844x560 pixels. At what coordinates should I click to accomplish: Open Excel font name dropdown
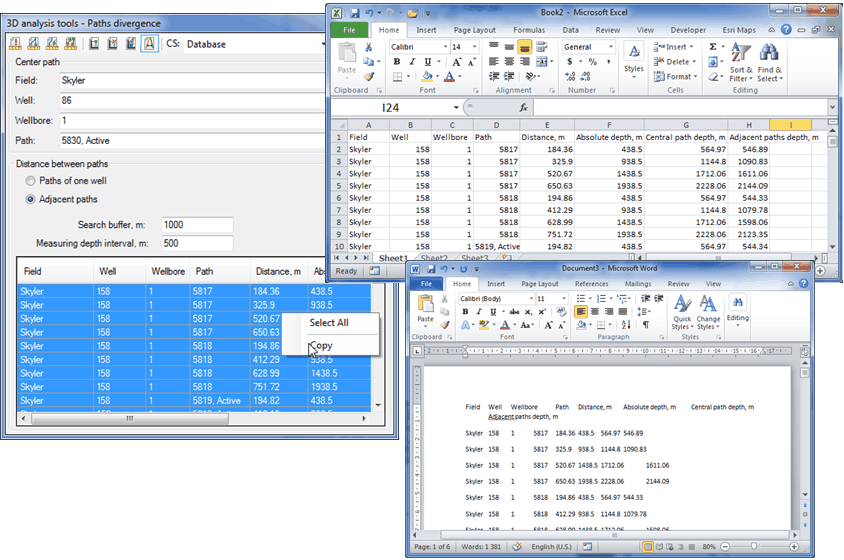point(445,47)
